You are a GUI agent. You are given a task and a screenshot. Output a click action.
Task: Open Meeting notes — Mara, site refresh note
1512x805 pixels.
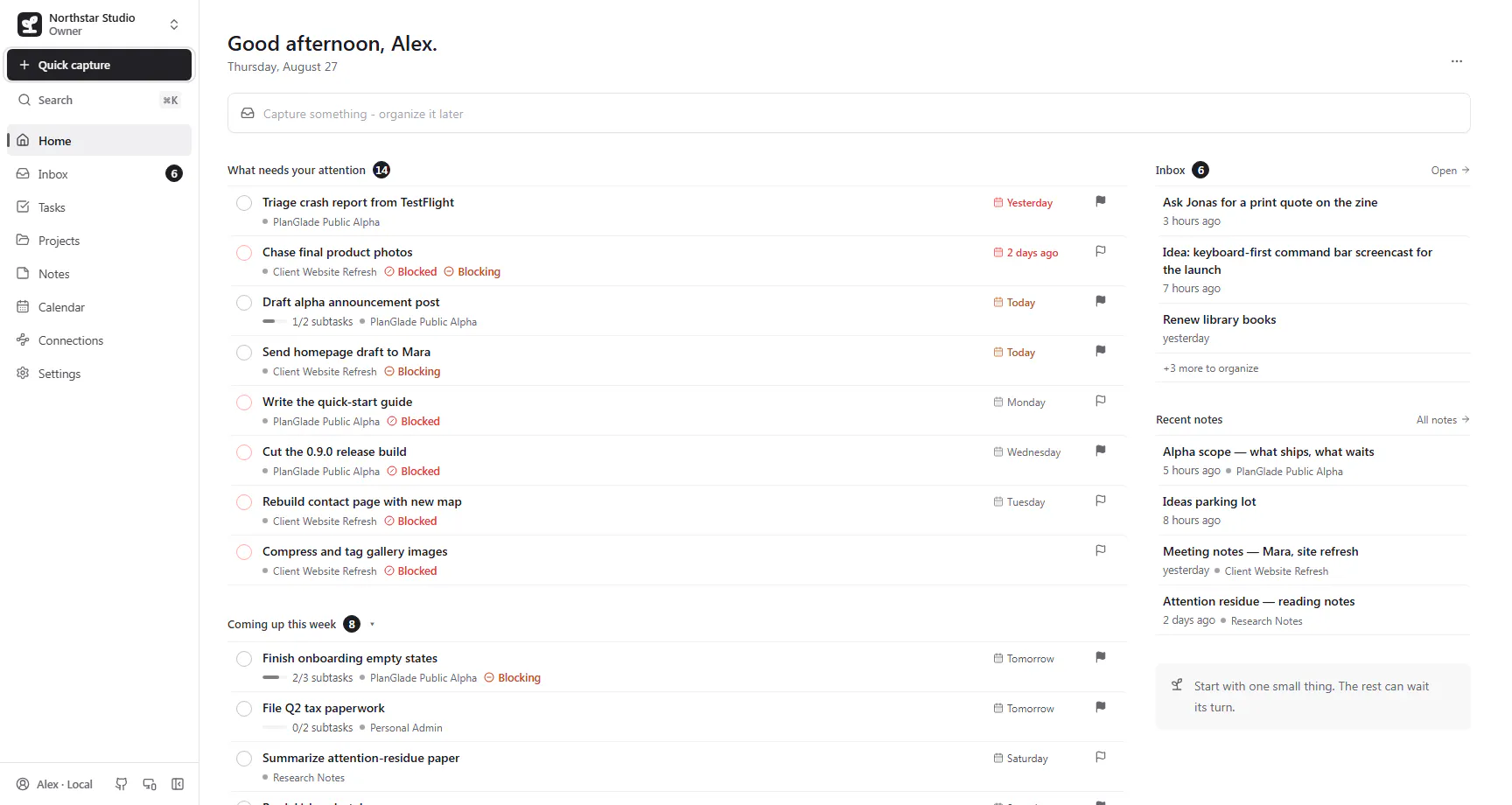[1312, 560]
